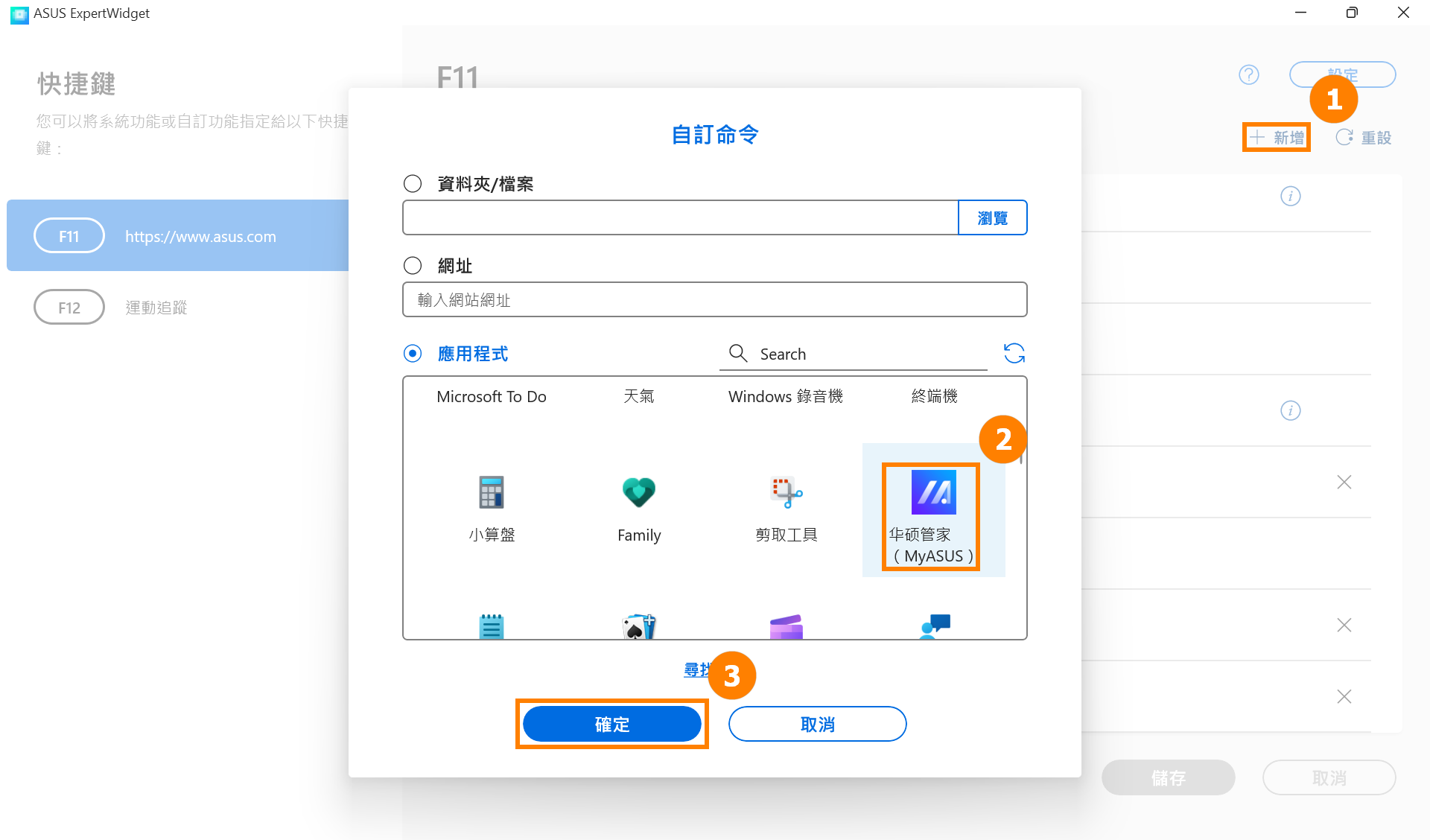The height and width of the screenshot is (840, 1430).
Task: Click the 瀏覽 browse button
Action: click(x=992, y=217)
